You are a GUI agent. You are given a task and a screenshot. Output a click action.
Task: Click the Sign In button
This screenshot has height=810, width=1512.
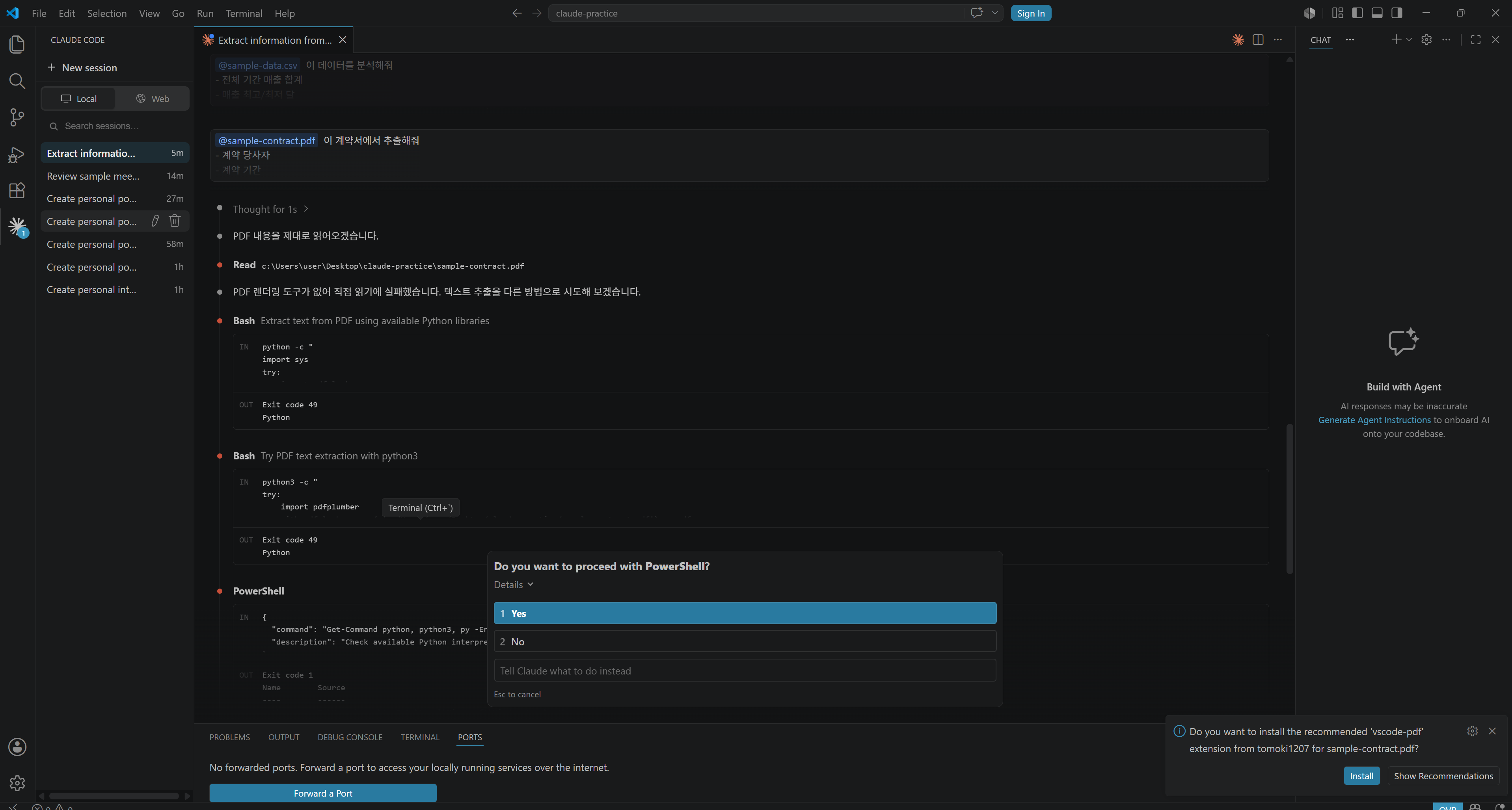pos(1031,13)
